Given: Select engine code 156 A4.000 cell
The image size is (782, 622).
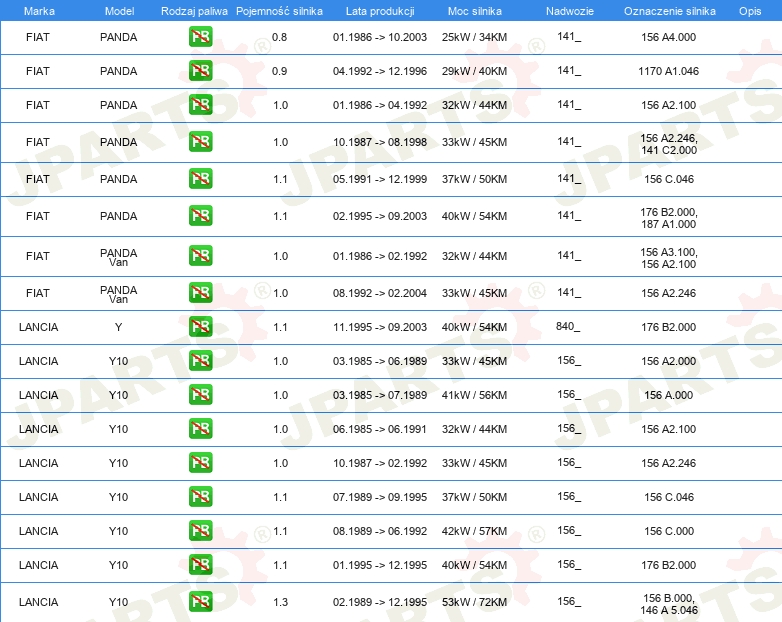Looking at the screenshot, I should (x=668, y=37).
